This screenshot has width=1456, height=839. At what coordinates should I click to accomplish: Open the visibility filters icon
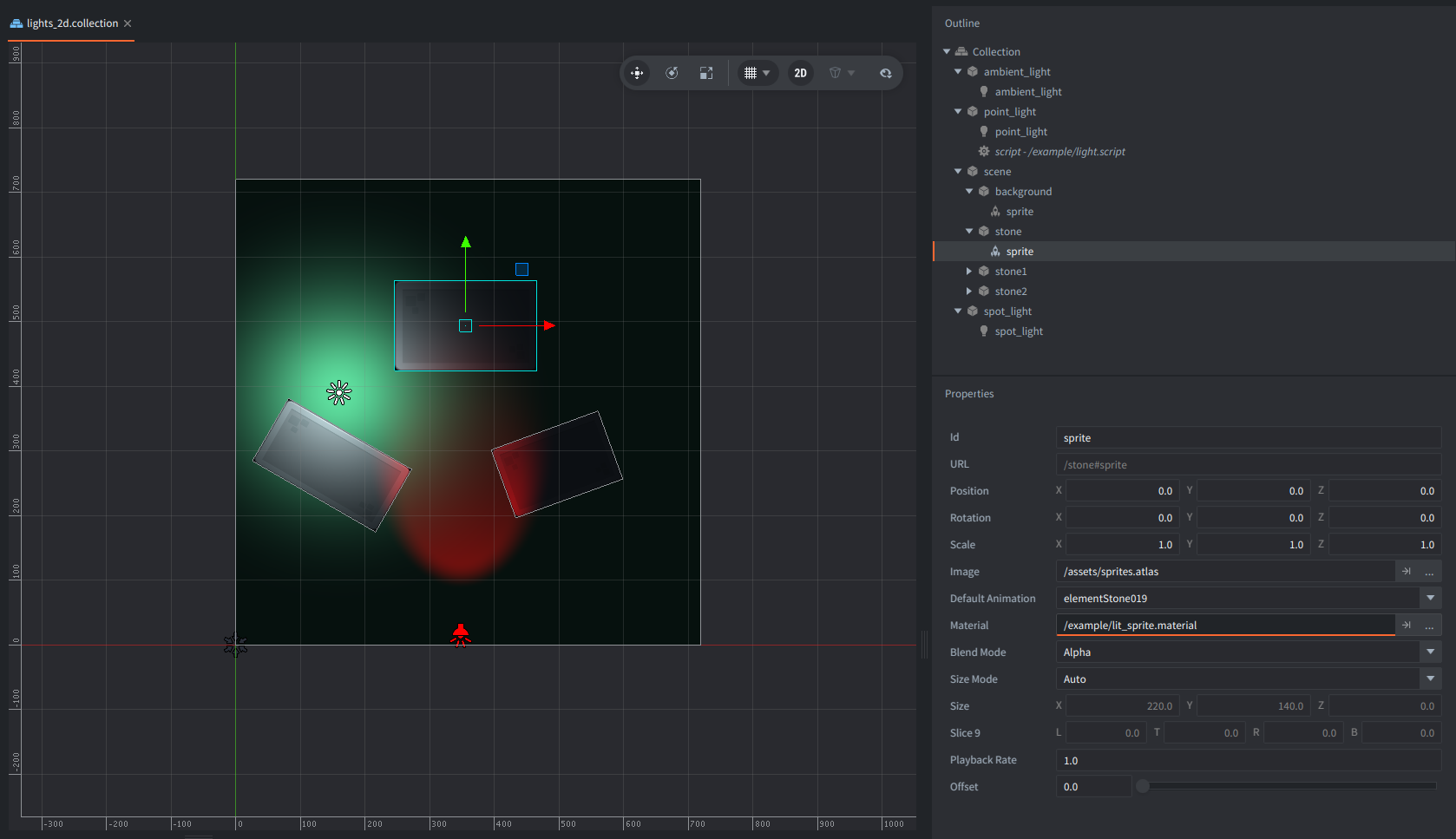click(885, 73)
